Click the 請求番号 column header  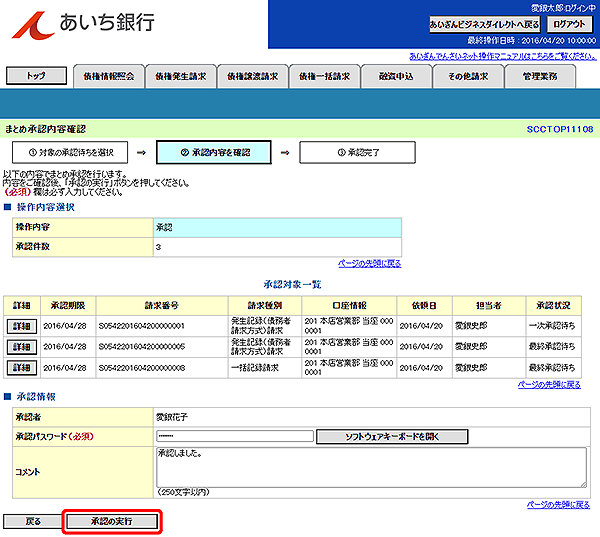click(162, 305)
